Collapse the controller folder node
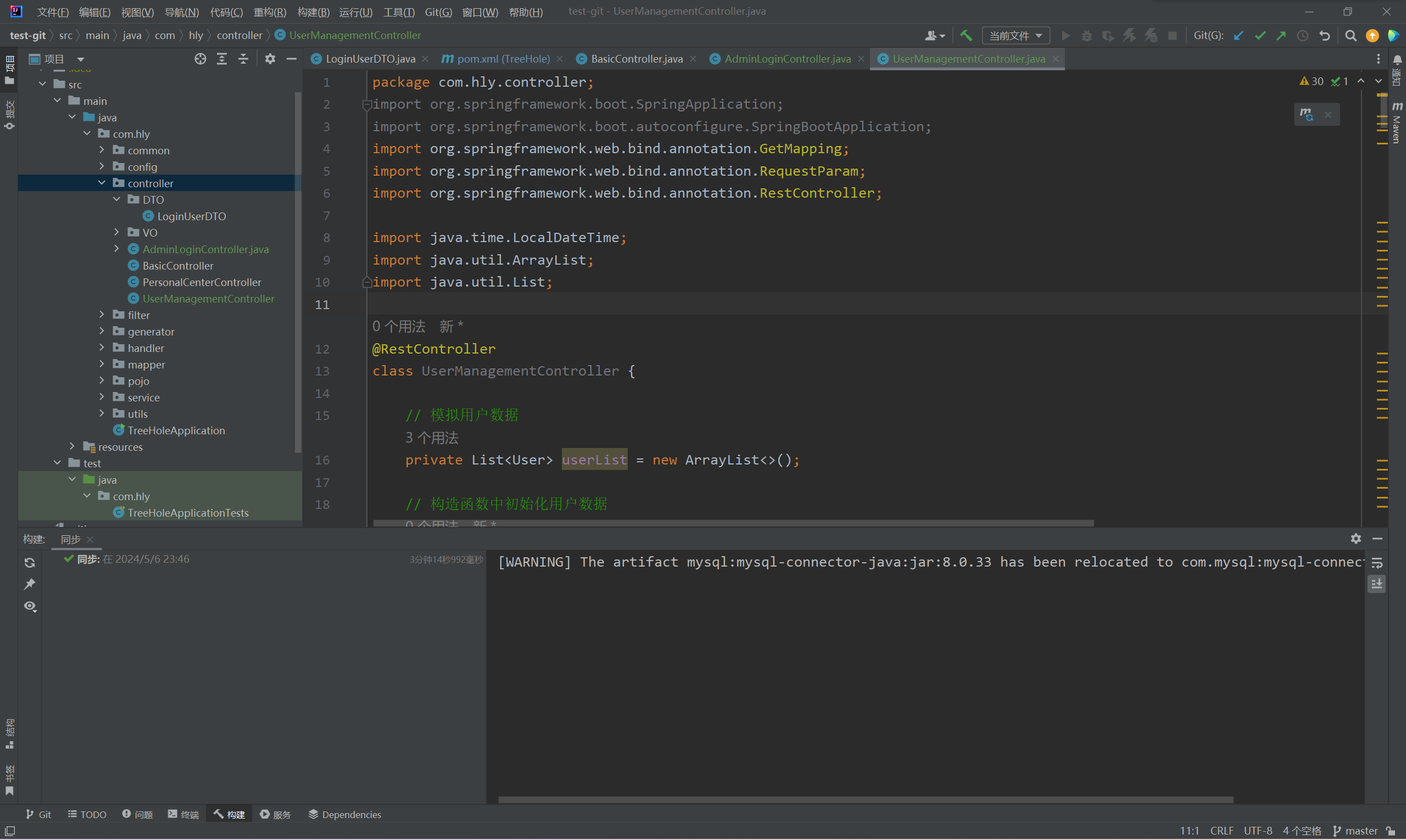The image size is (1406, 840). click(102, 183)
